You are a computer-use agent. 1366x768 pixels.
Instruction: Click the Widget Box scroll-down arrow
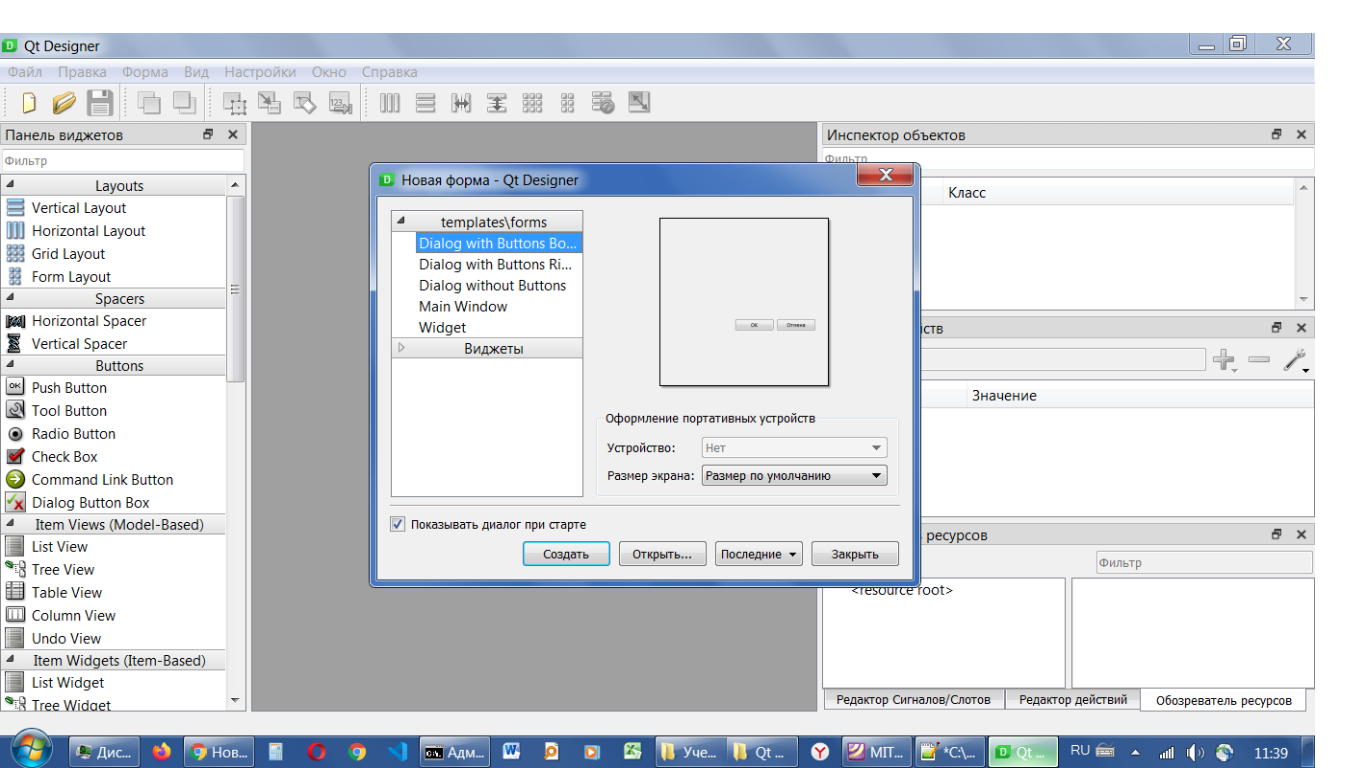[x=235, y=700]
